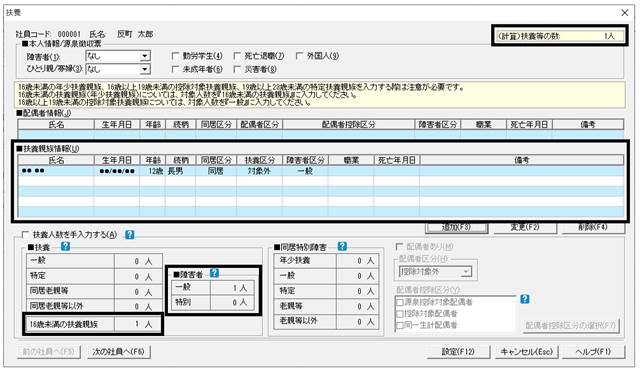This screenshot has height=371, width=642.
Task: Toggle 配偶者あり checkbox
Action: 400,247
